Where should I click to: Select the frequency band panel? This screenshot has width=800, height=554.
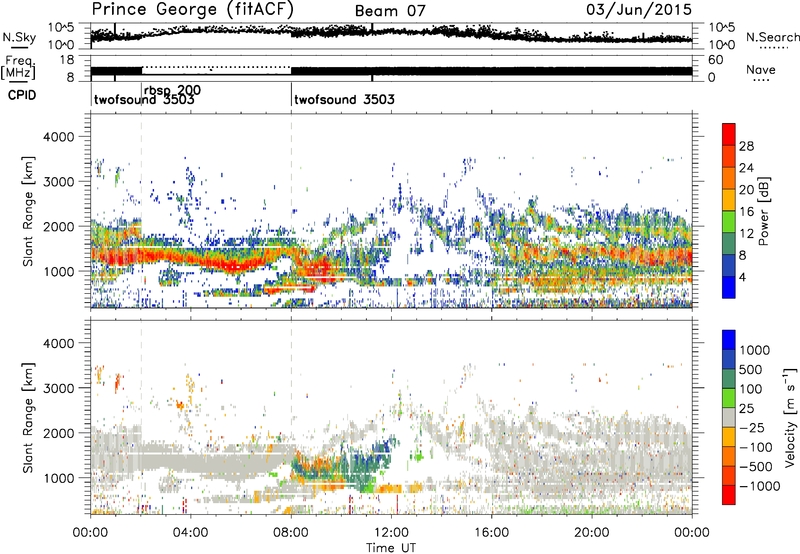391,68
